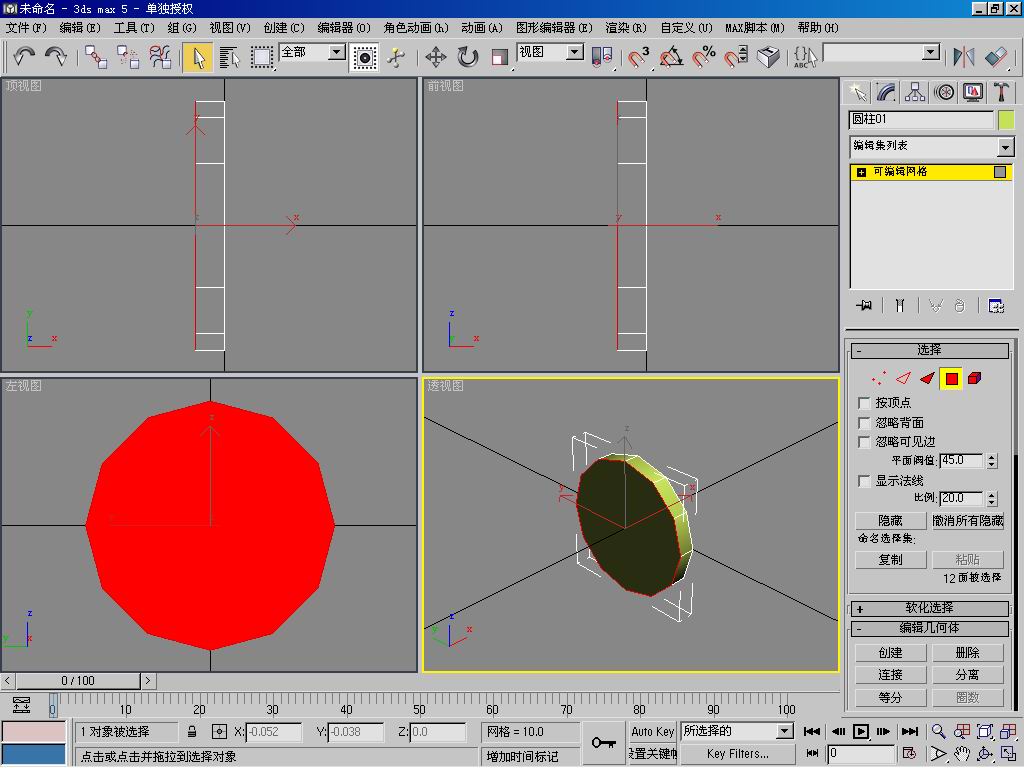The height and width of the screenshot is (768, 1024).
Task: Collapse the 选择 rollout
Action: (x=929, y=351)
